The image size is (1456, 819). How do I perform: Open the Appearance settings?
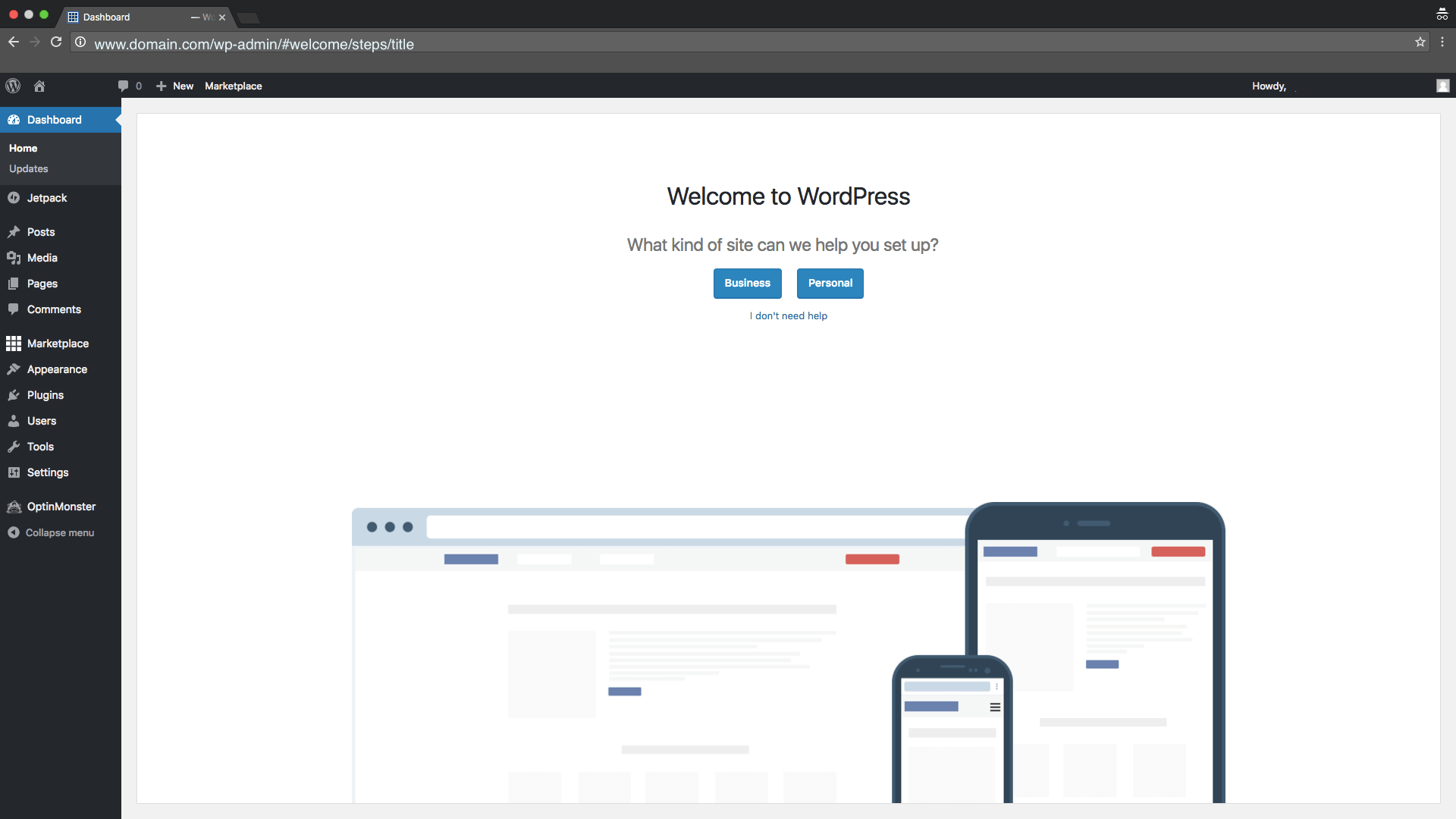coord(57,369)
